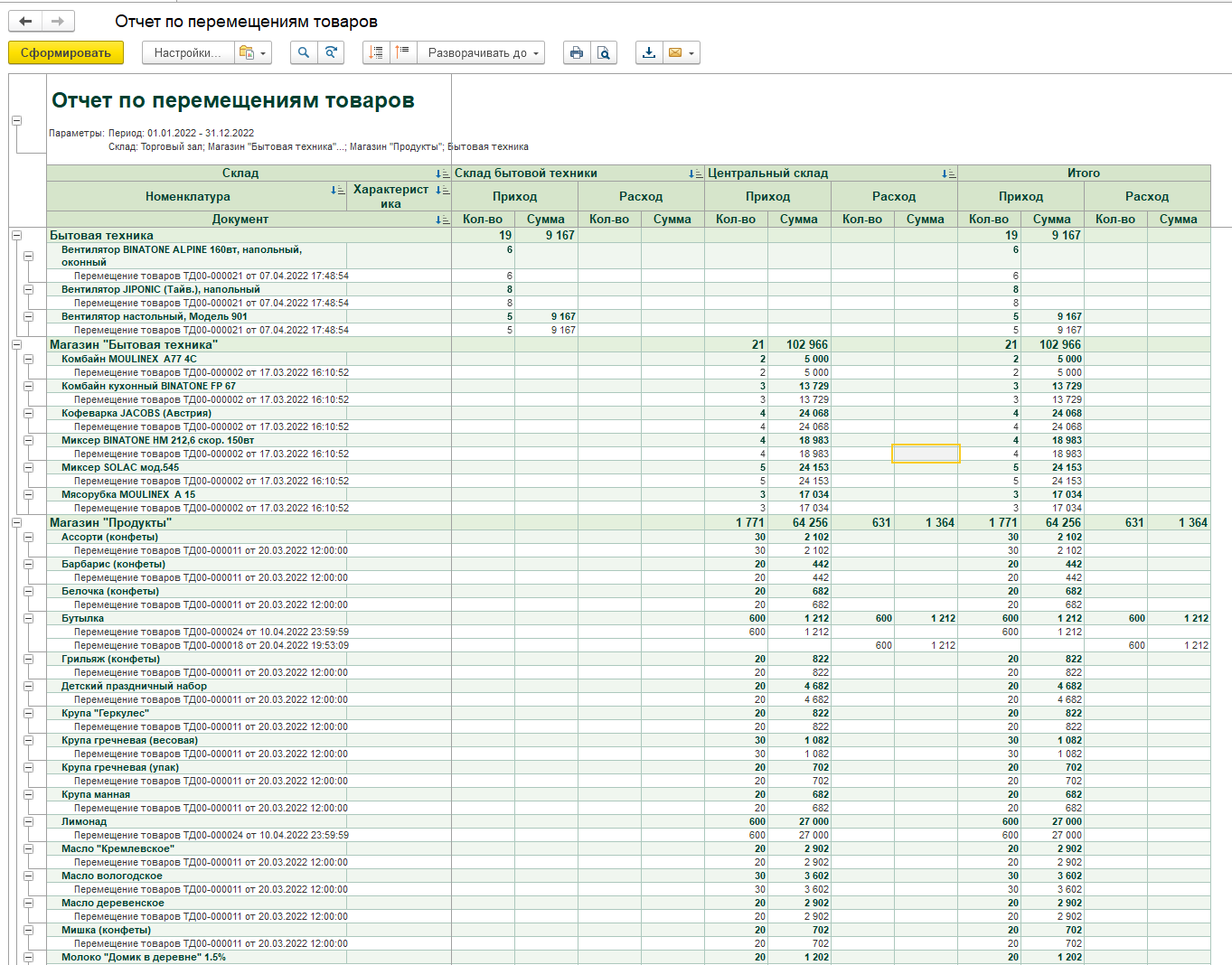Open the report variants folder menu

tap(252, 53)
